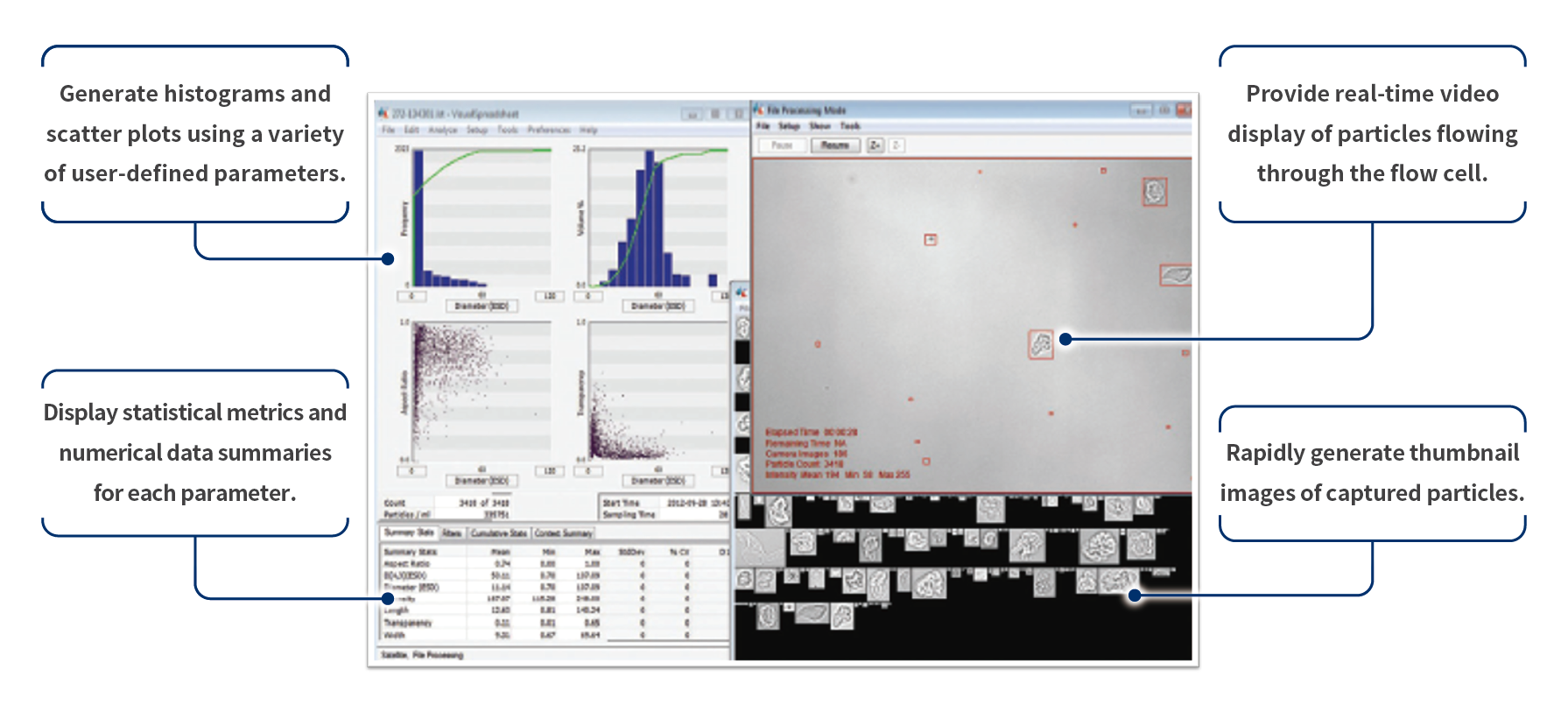Click the large particle thumbnail at bottom right
The width and height of the screenshot is (1568, 705).
pyautogui.click(x=1098, y=546)
